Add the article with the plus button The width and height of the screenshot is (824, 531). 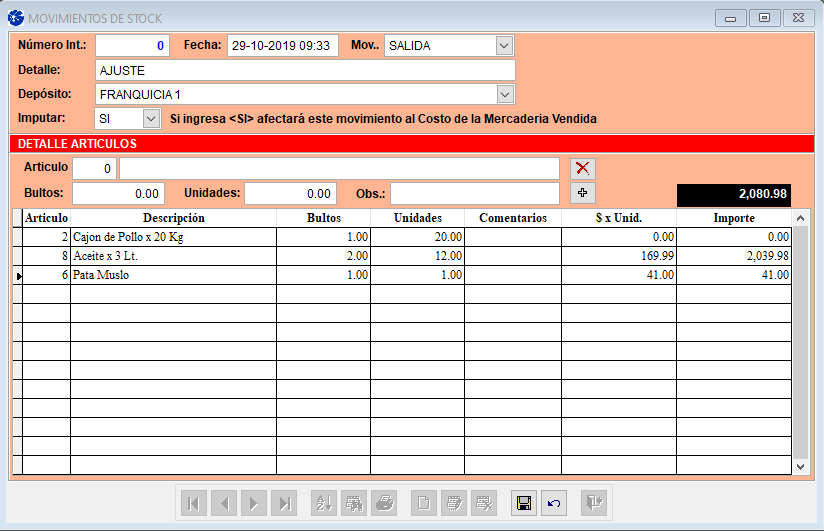(583, 193)
